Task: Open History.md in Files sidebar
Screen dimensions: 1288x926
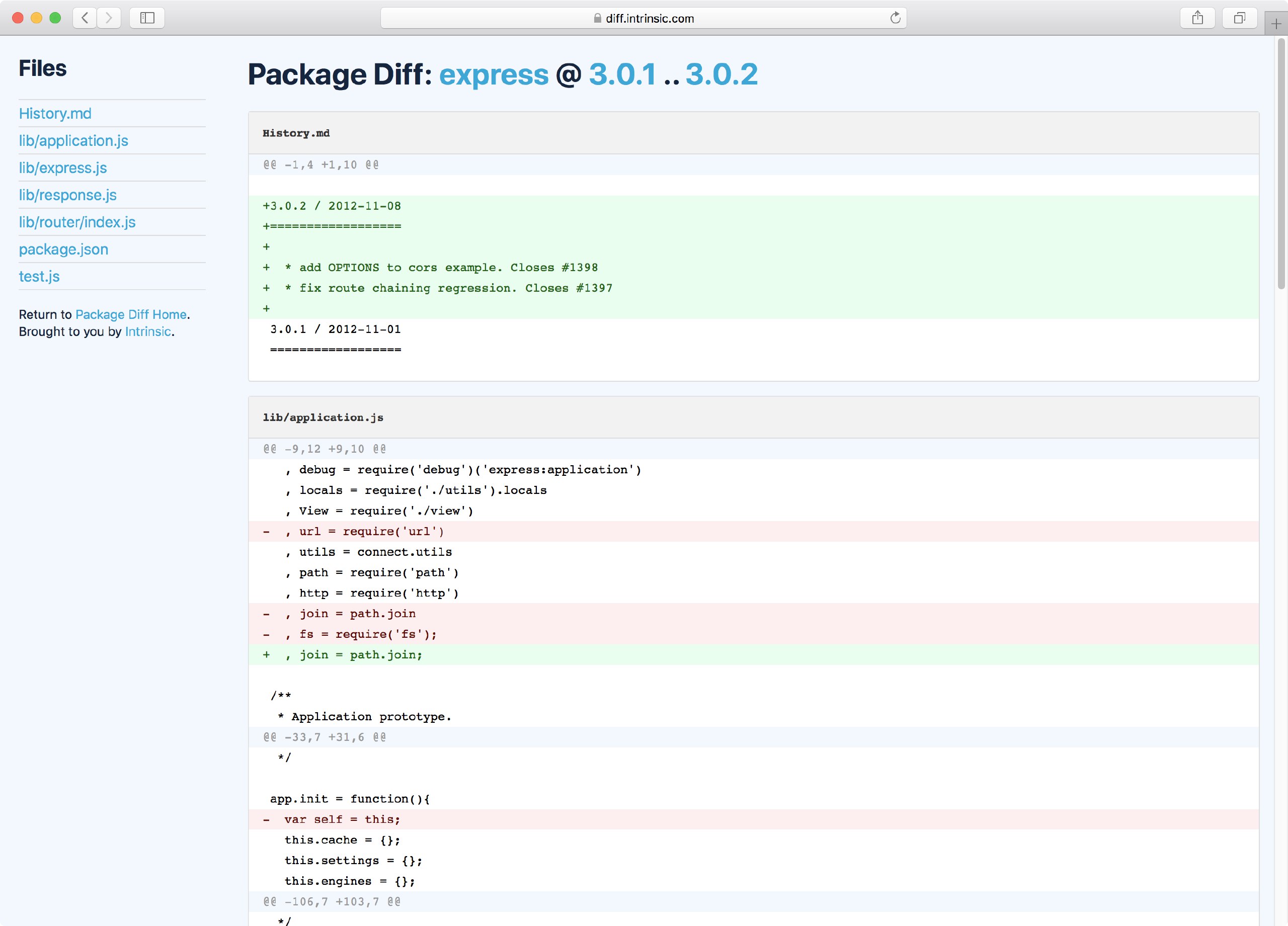Action: pos(55,114)
